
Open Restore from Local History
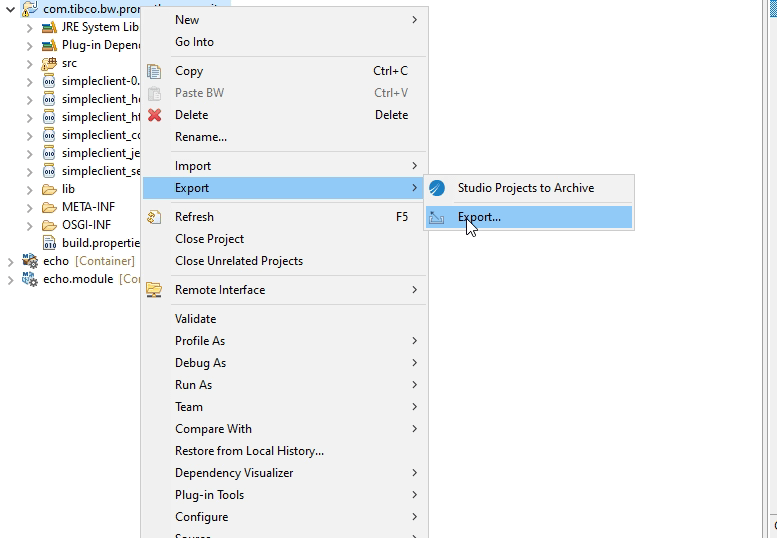point(249,451)
